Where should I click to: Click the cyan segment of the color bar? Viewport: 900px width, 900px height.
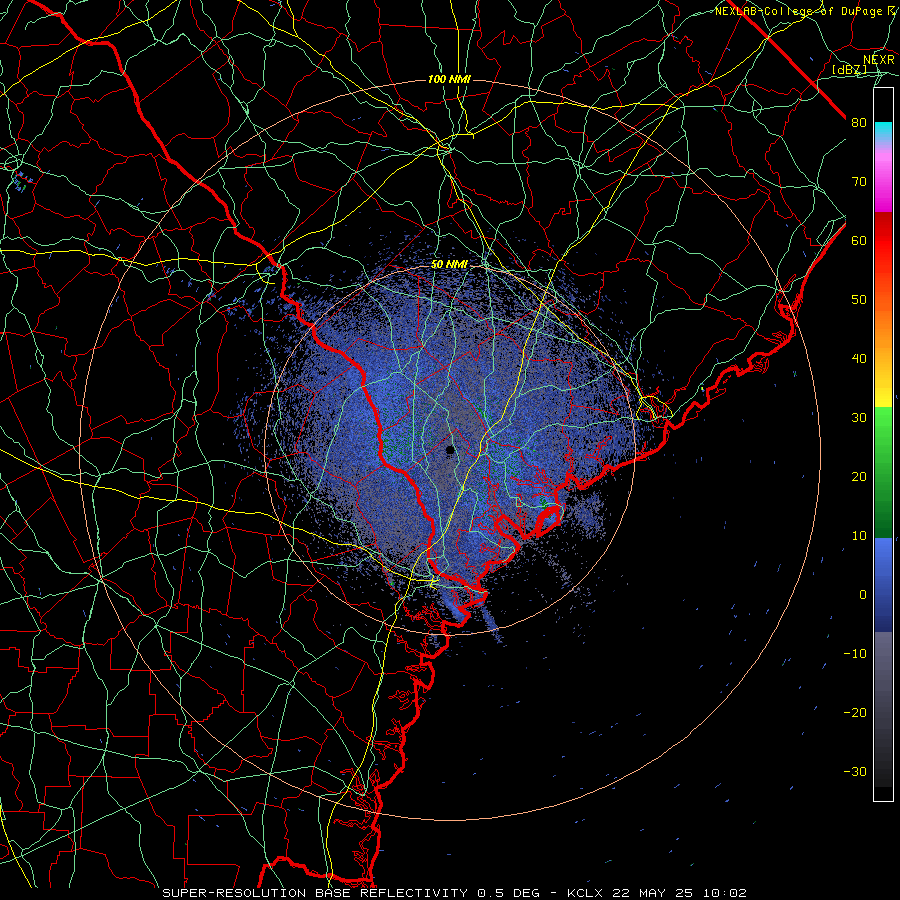click(883, 131)
